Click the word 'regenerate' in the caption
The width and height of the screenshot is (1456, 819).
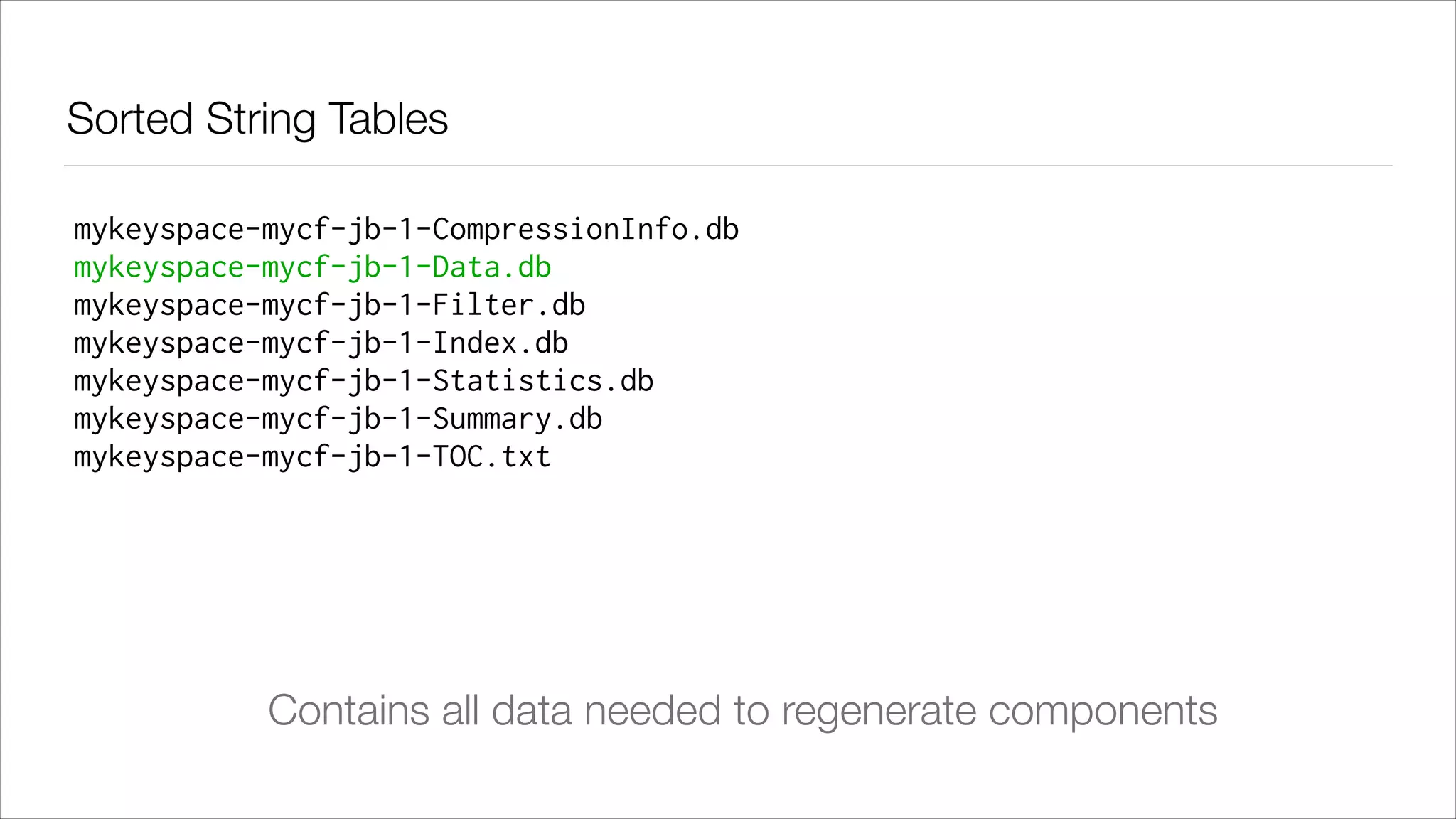pos(879,710)
